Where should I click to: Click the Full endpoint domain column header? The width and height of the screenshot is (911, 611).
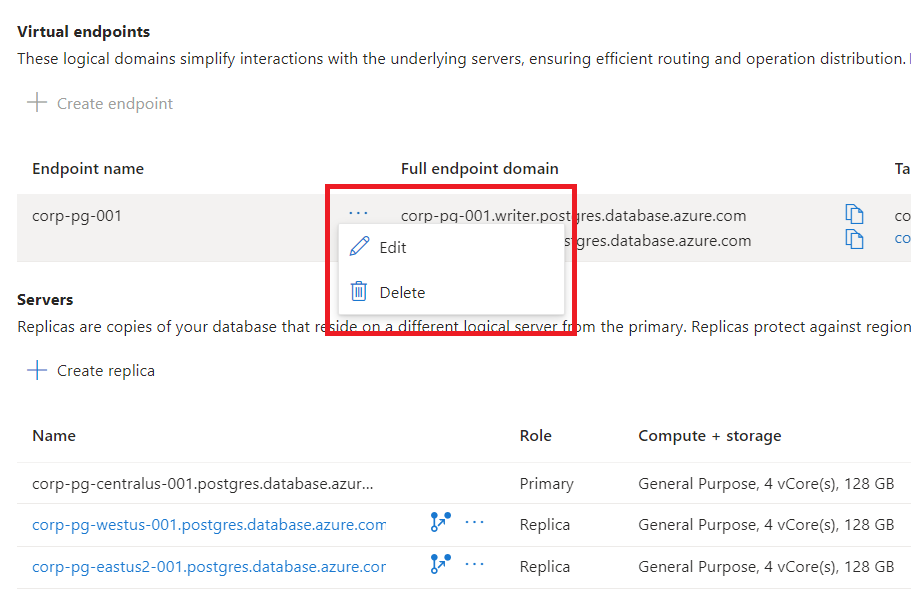pyautogui.click(x=480, y=169)
